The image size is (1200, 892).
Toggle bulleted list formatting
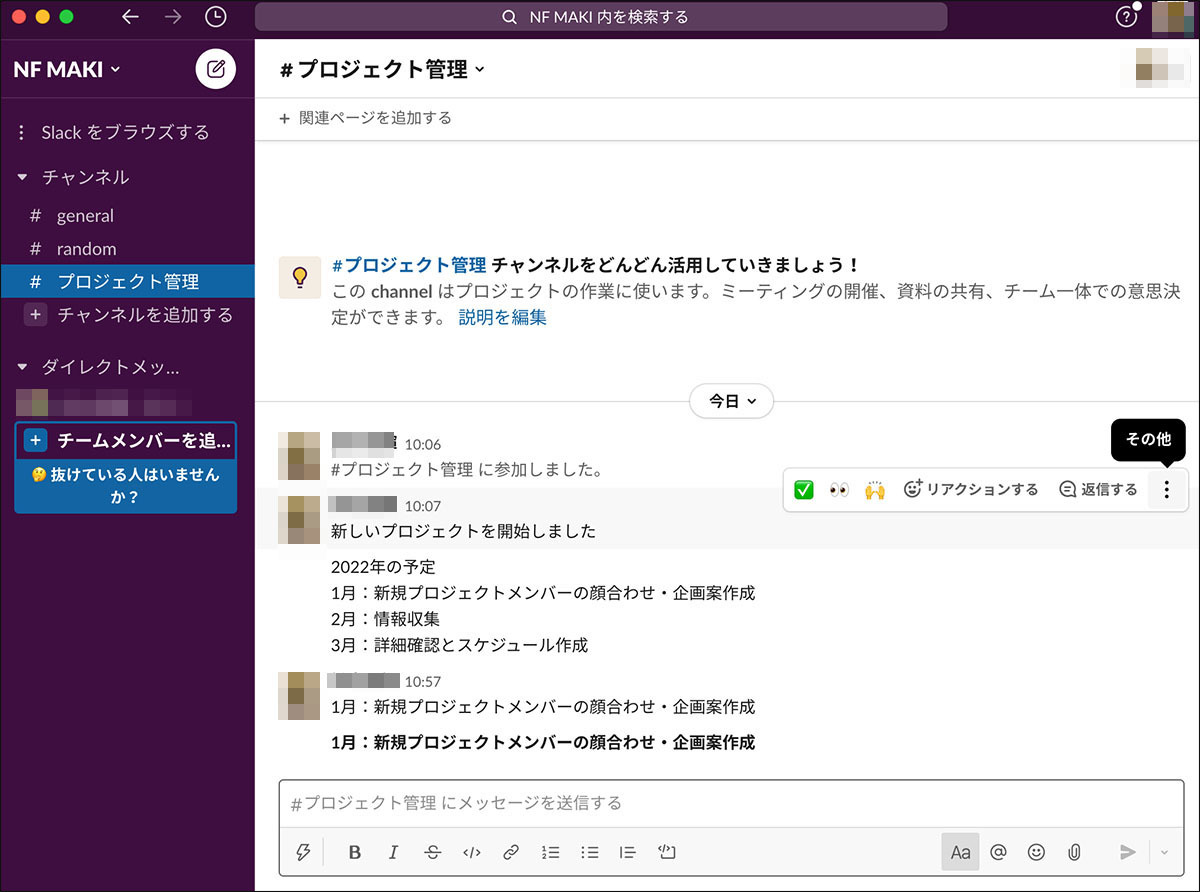click(x=590, y=852)
